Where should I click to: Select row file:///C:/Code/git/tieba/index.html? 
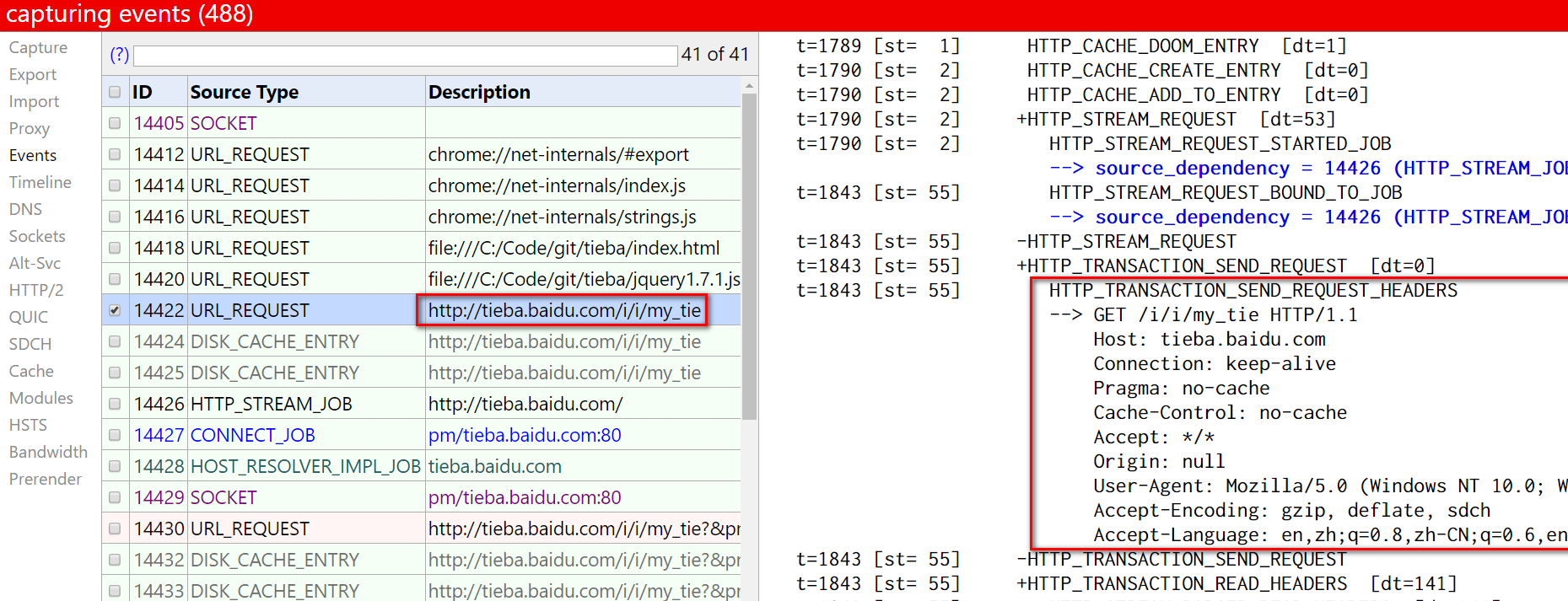(422, 248)
